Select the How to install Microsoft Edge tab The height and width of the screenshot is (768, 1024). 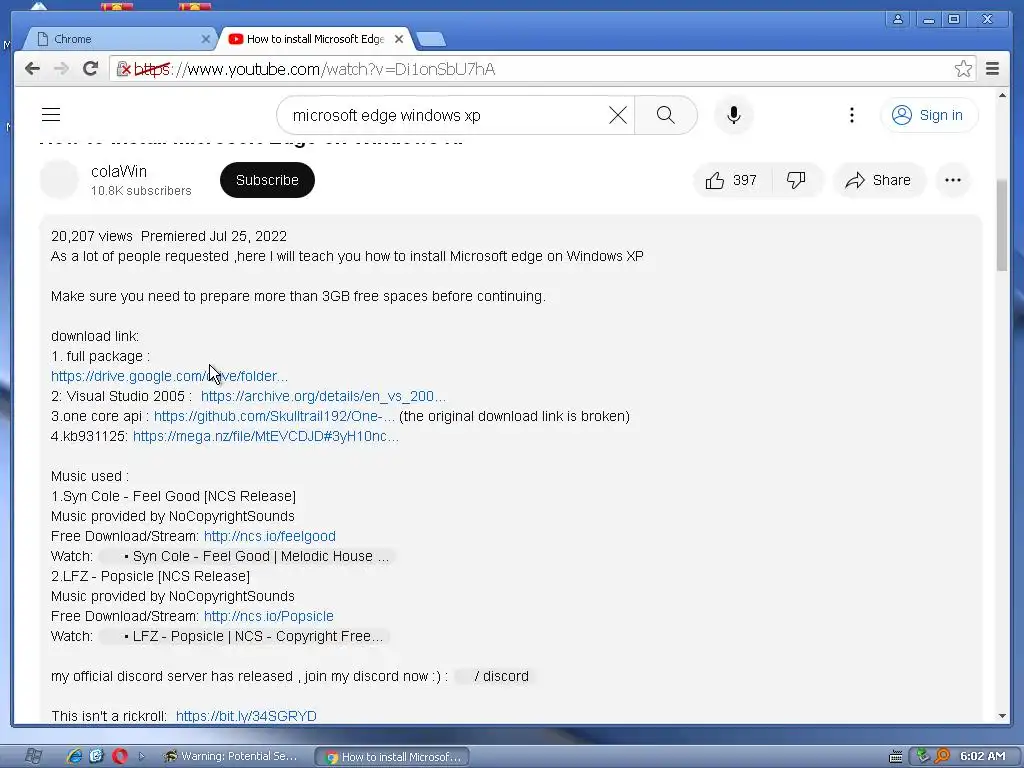(x=313, y=39)
